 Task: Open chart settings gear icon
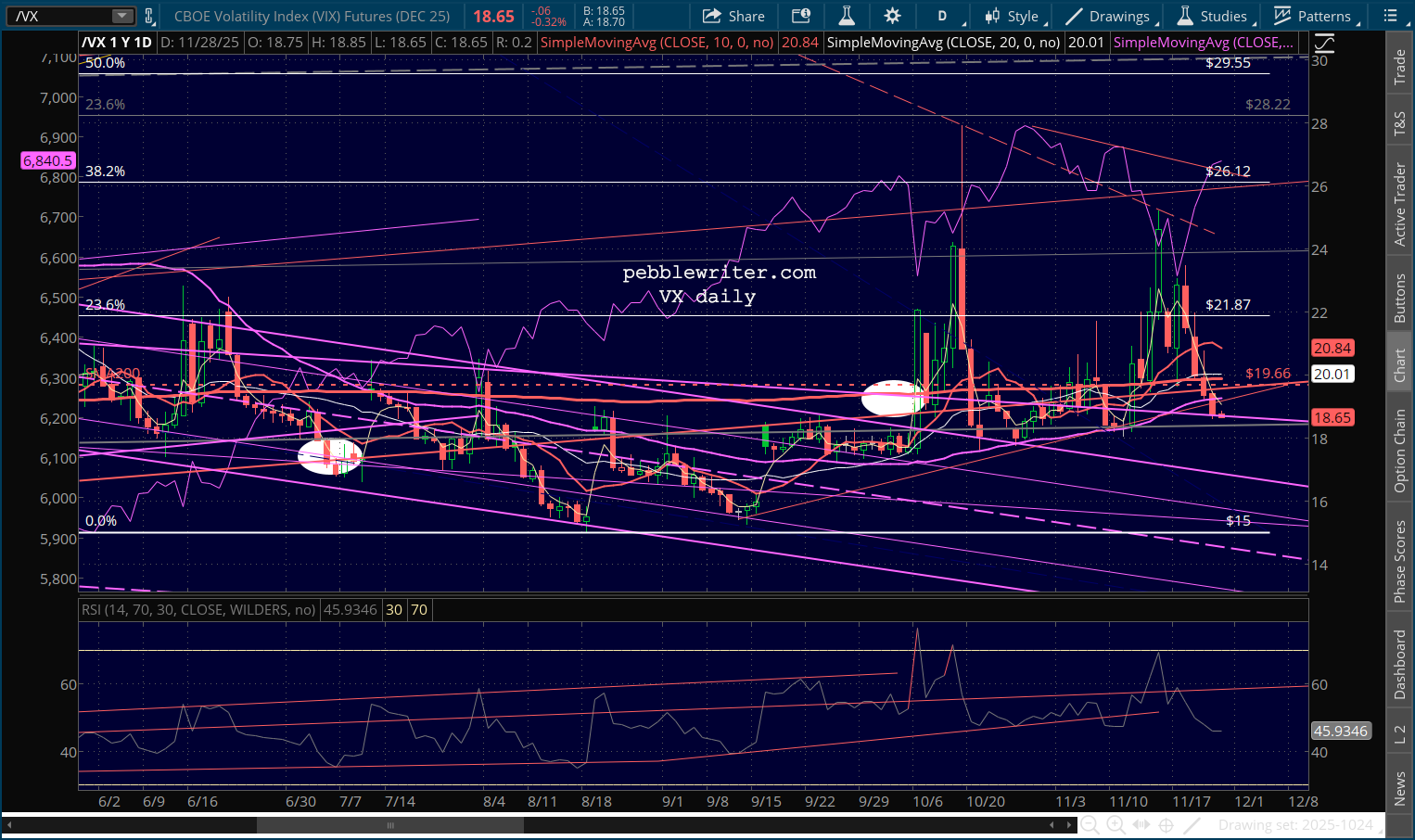892,16
